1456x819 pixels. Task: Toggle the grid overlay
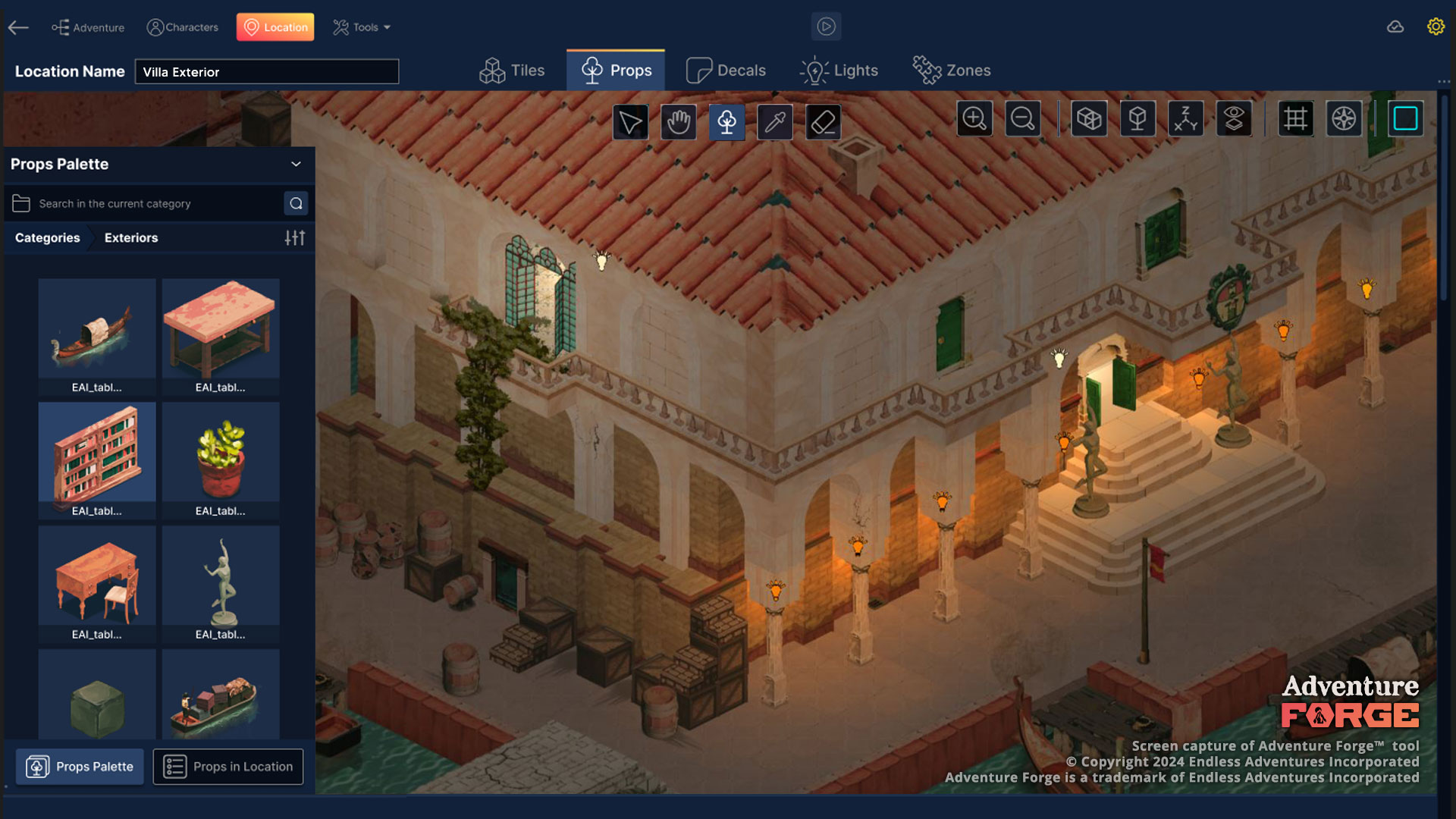coord(1295,118)
